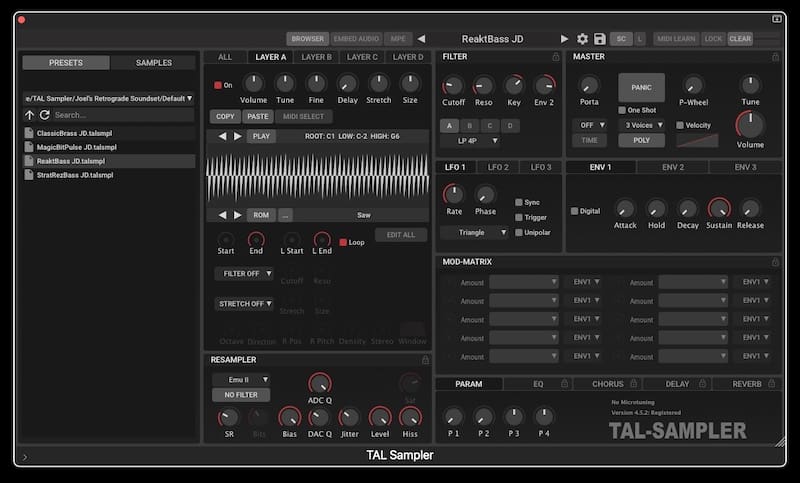Click the BROWSER button
Screen dimensions: 800x483
coord(308,39)
